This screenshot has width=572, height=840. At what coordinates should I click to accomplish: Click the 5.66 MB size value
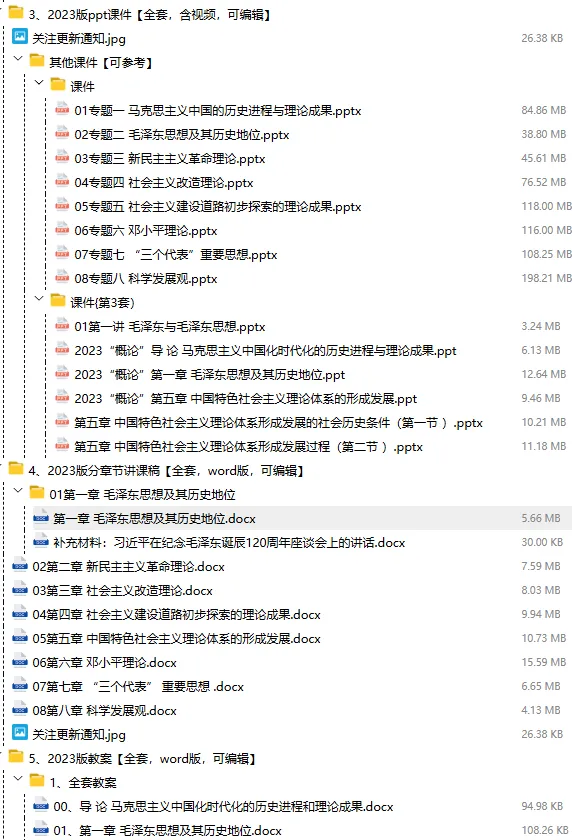coord(541,518)
